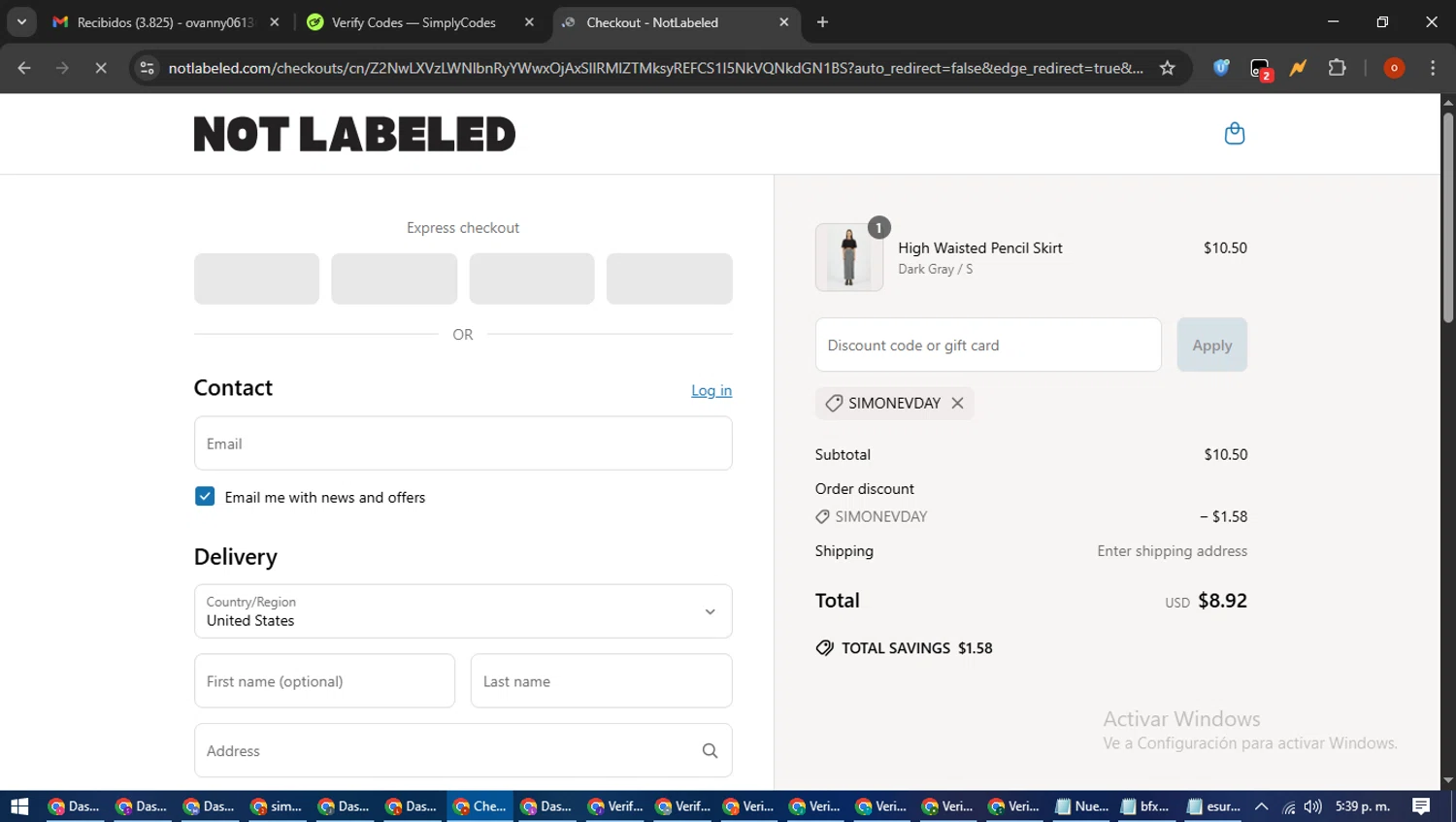Open the tab search dropdown arrow
Image resolution: width=1456 pixels, height=822 pixels.
21,22
